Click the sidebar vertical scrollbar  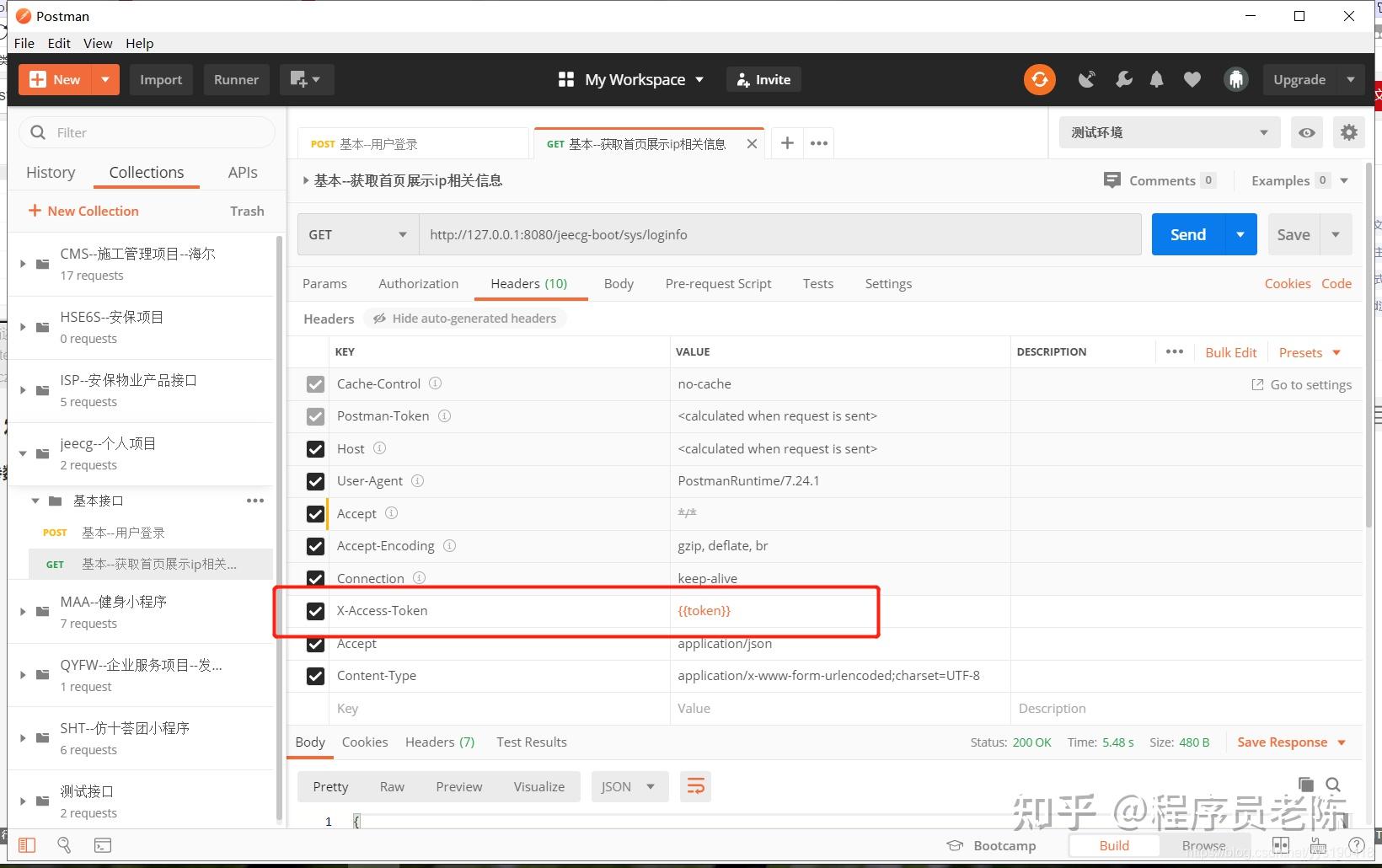coord(280,528)
